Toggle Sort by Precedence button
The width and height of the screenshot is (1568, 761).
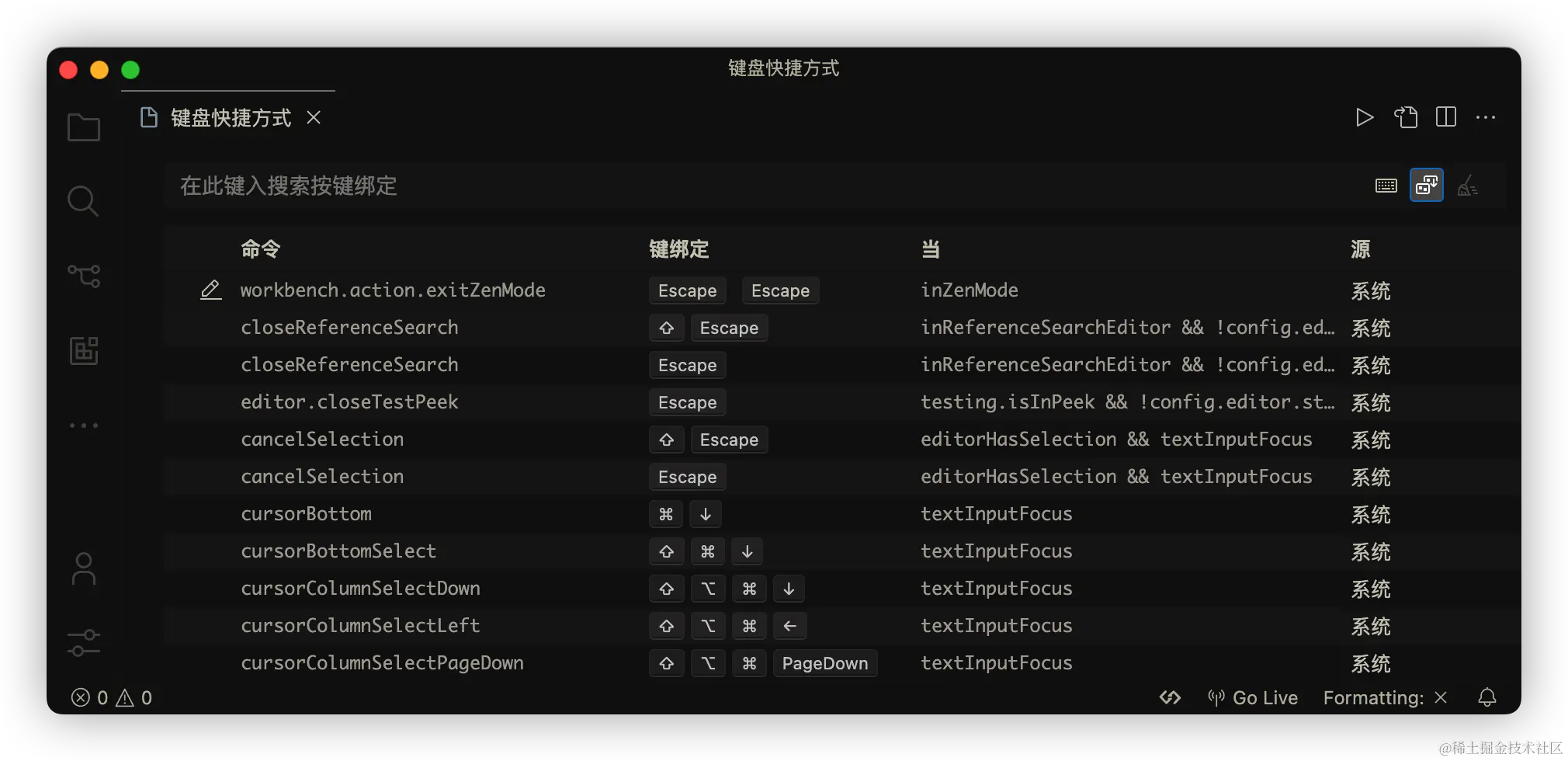[x=1427, y=185]
